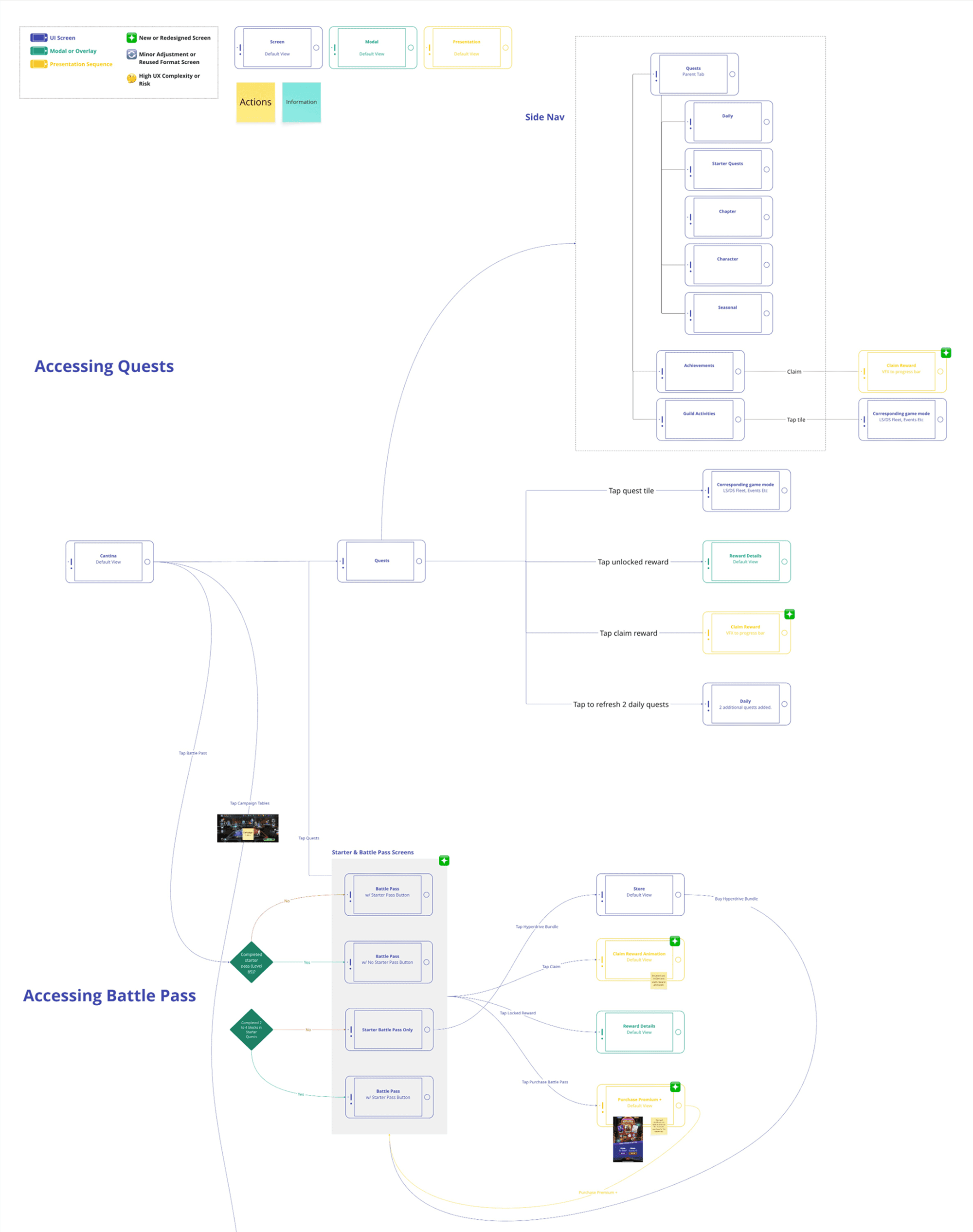973x1232 pixels.
Task: Click the yellow Presentation Sequence legend icon
Action: (x=39, y=64)
